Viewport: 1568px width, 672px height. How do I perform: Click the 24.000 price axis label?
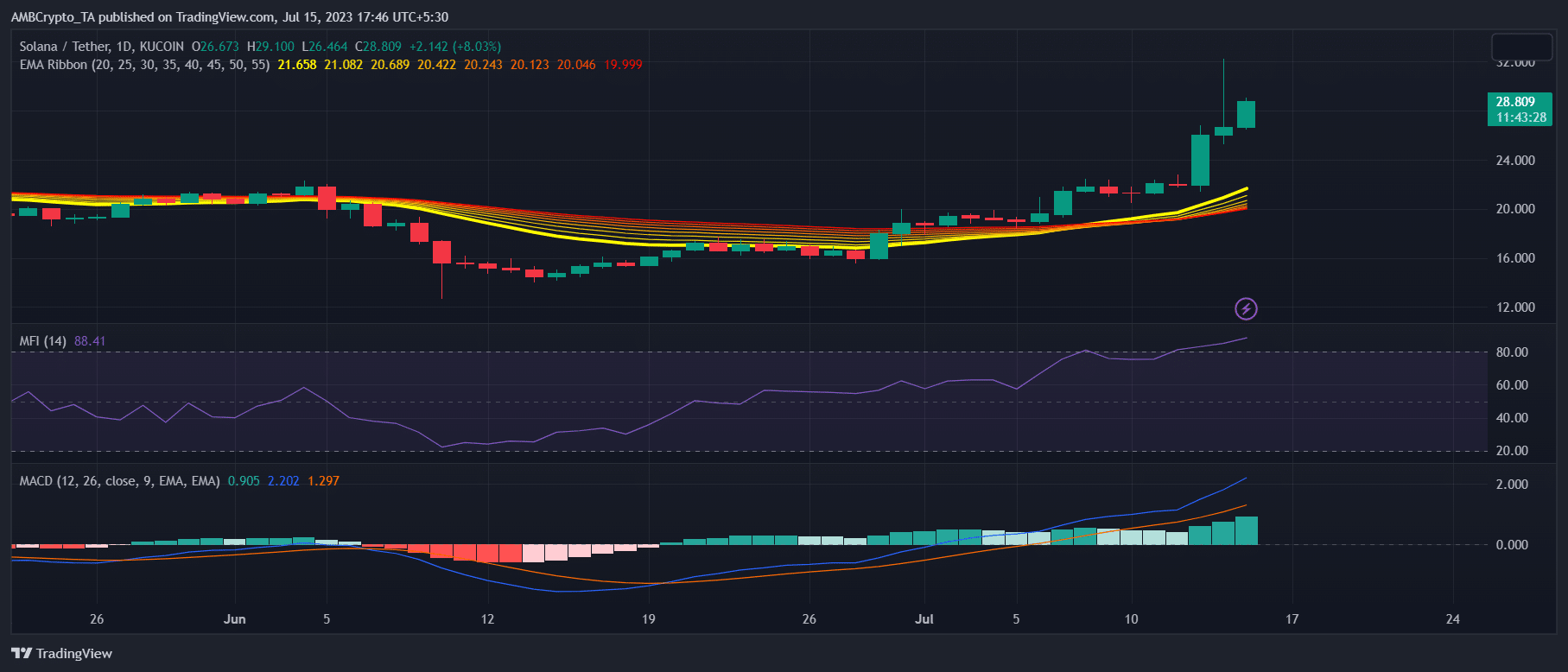1516,161
